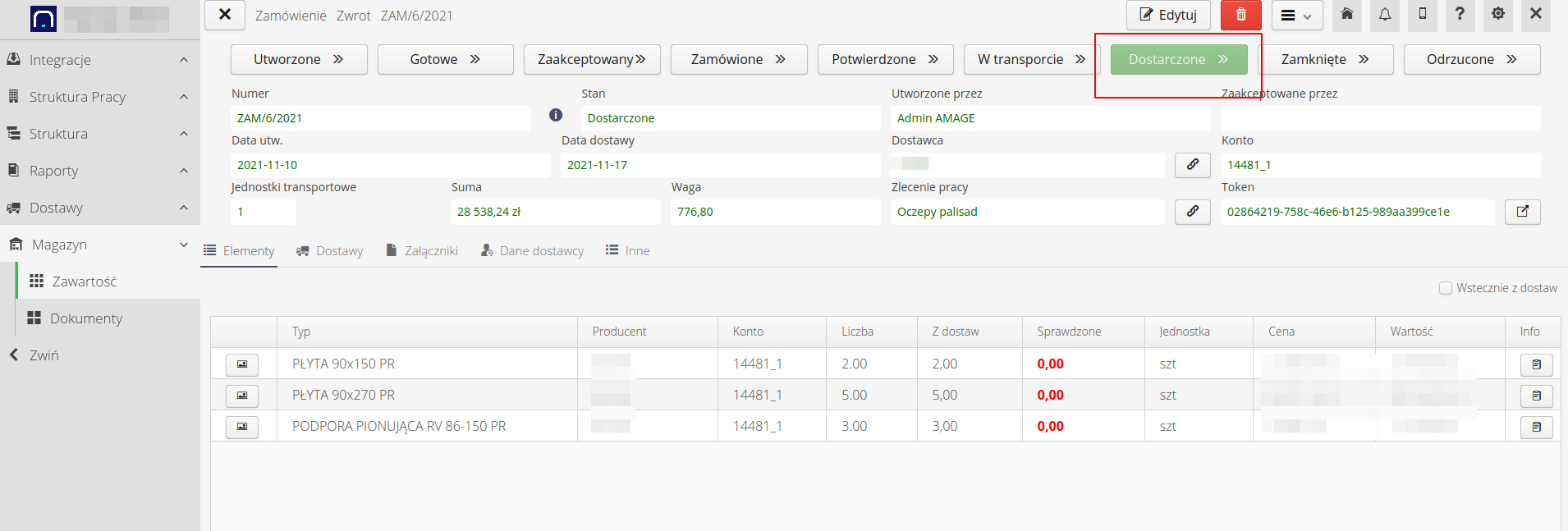The width and height of the screenshot is (1568, 531).
Task: Open the help question mark icon
Action: coord(1460,15)
